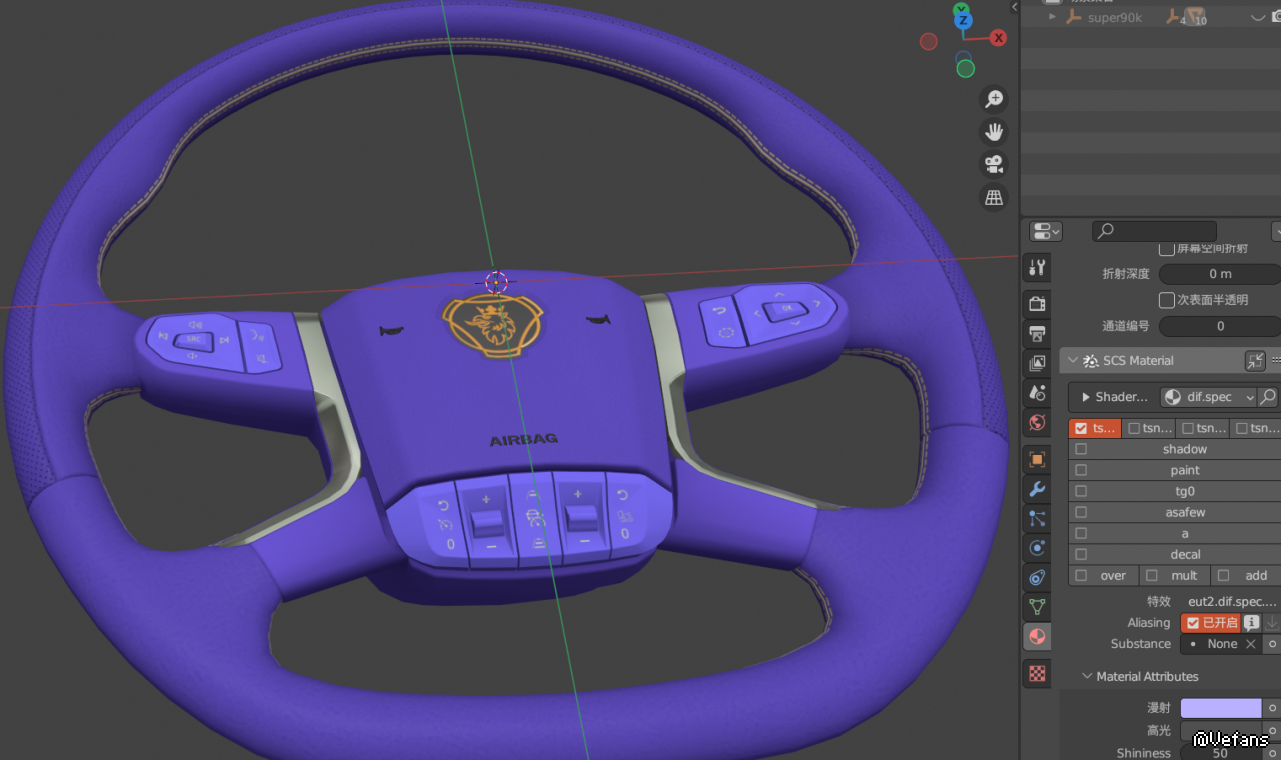The height and width of the screenshot is (760, 1281).
Task: Open the View Layer properties tab
Action: (1037, 363)
